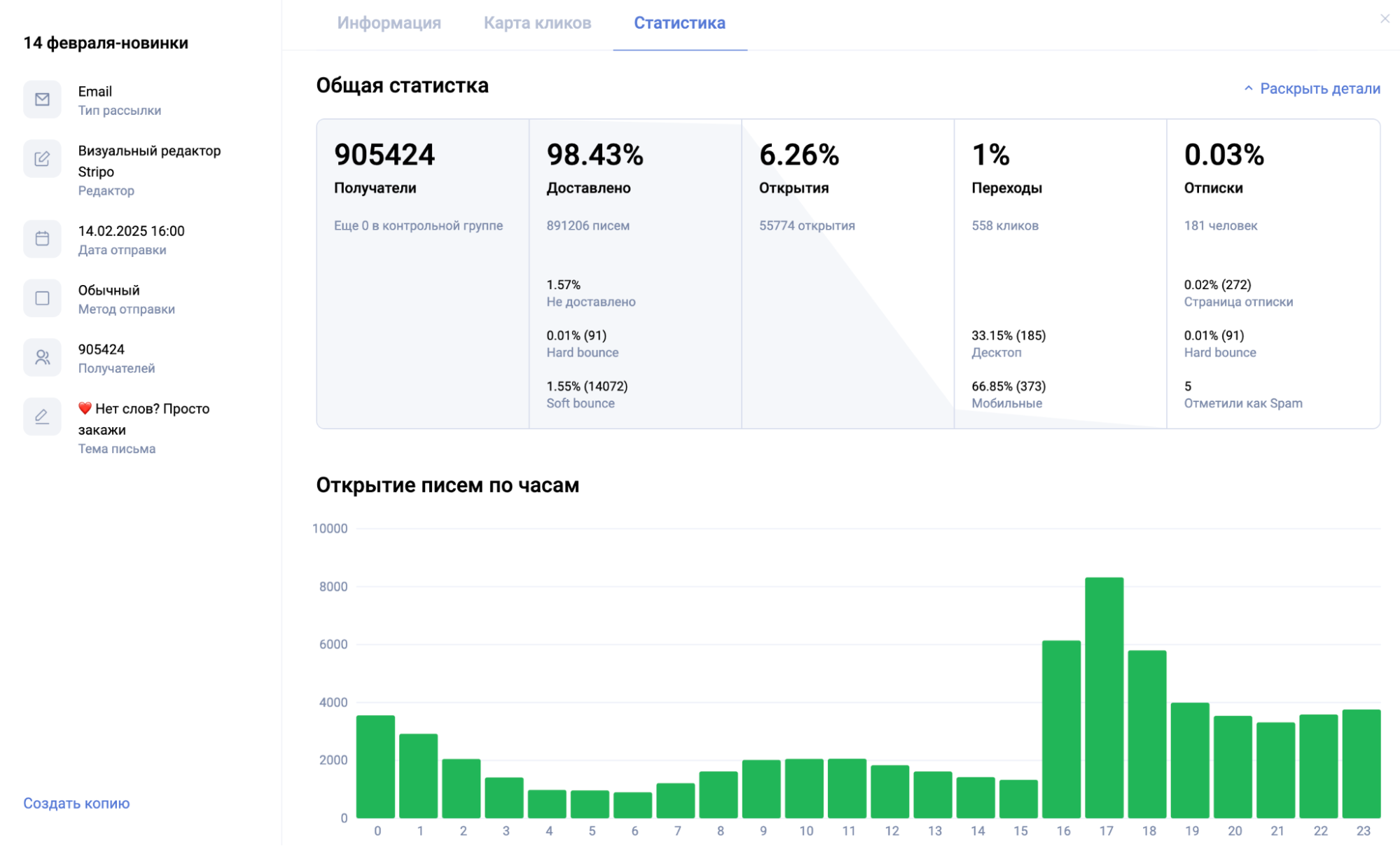Click the calendar send date icon

42,239
